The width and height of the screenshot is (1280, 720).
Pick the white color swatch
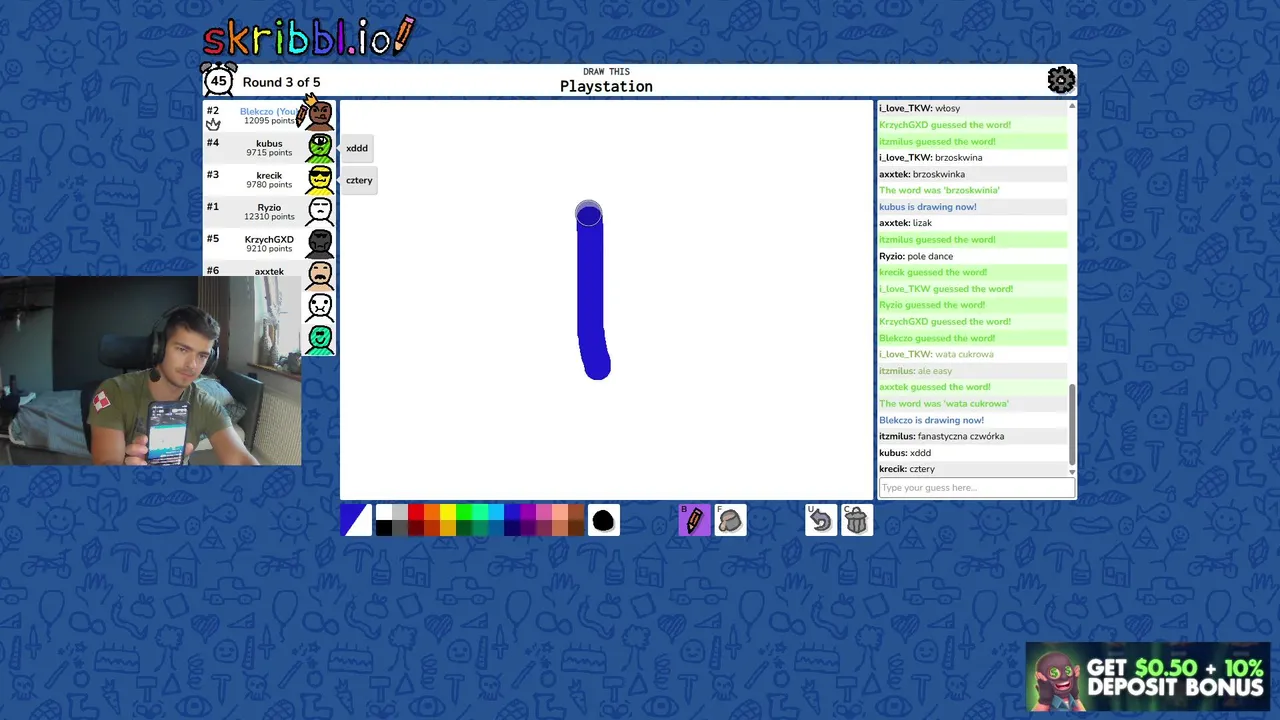pos(384,512)
